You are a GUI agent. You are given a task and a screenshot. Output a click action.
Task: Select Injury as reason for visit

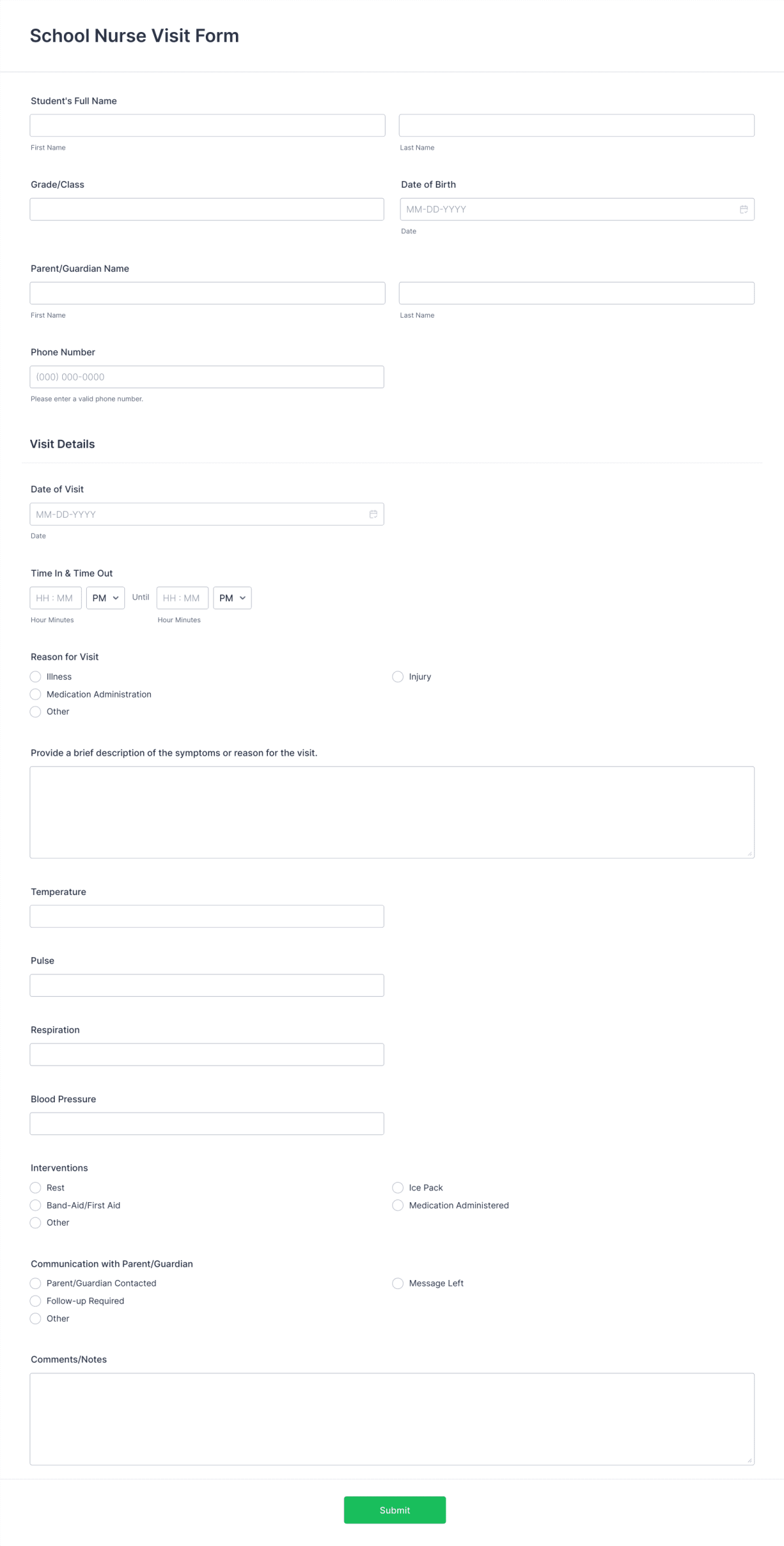398,677
